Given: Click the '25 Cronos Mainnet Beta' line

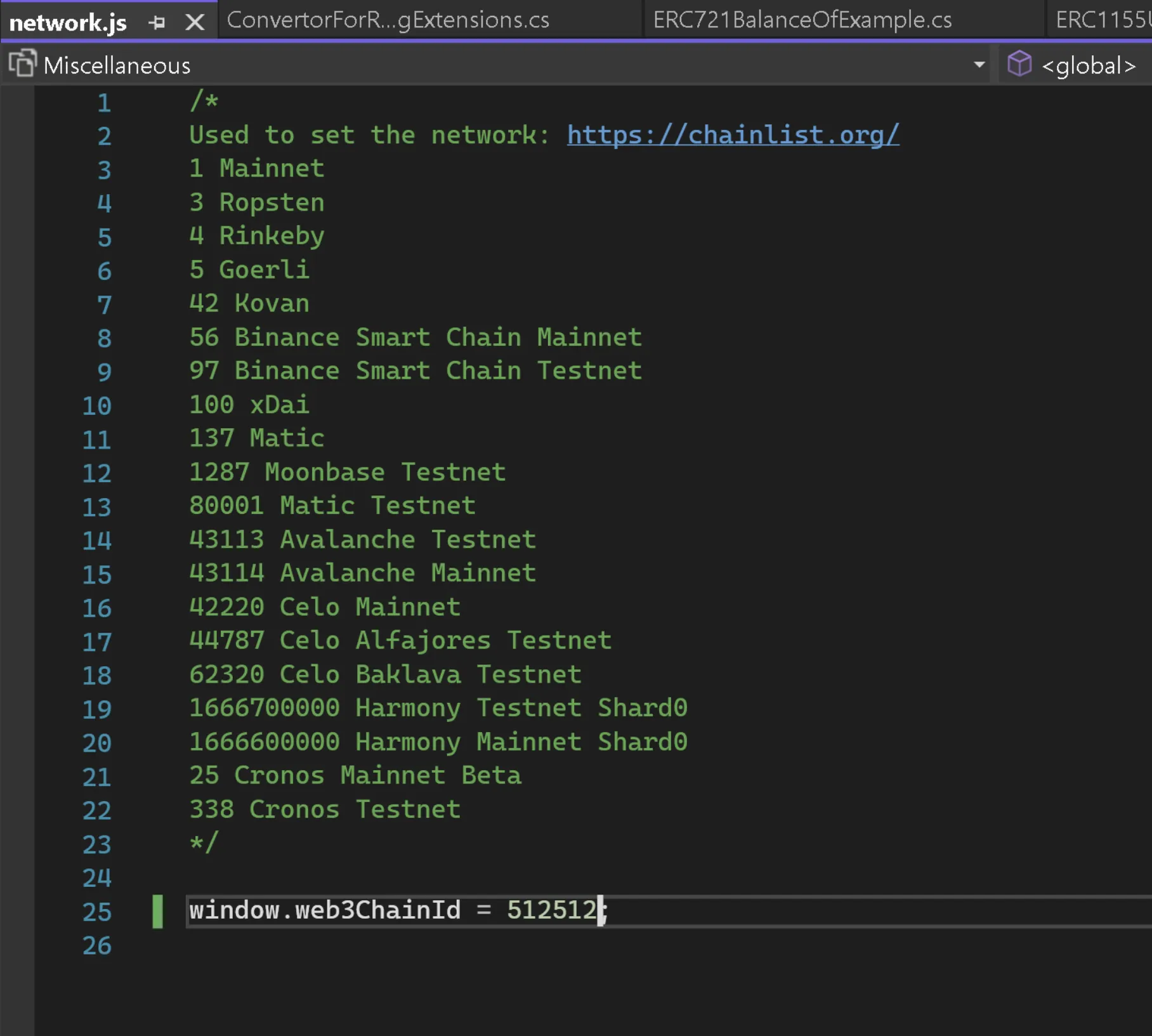Looking at the screenshot, I should 355,775.
